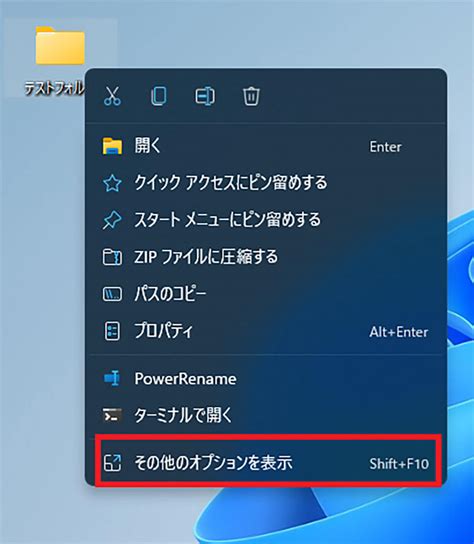Image resolution: width=474 pixels, height=544 pixels.
Task: Click the Shift+F10 shortcut text
Action: [x=399, y=464]
